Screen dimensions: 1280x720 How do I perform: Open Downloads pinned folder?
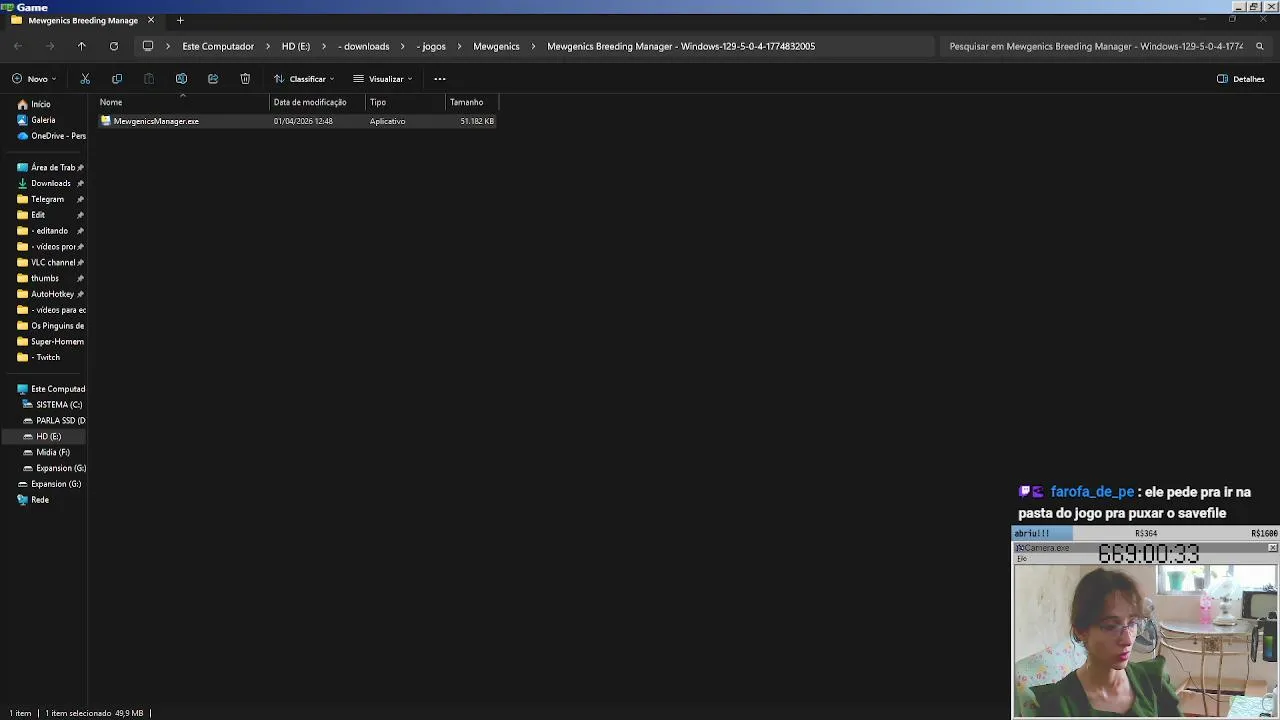[51, 183]
